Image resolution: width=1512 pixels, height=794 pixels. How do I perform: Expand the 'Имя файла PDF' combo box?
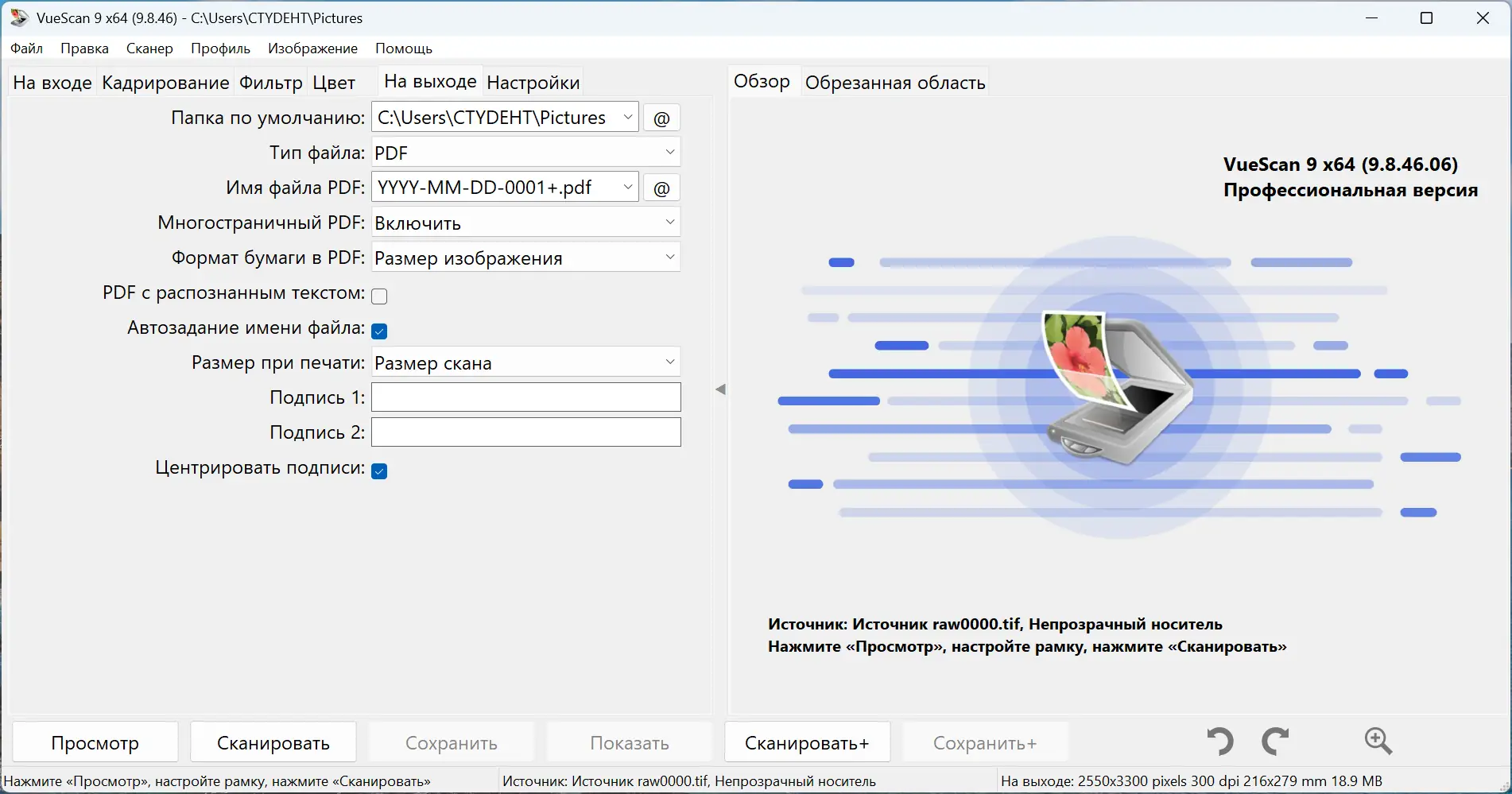pos(628,188)
